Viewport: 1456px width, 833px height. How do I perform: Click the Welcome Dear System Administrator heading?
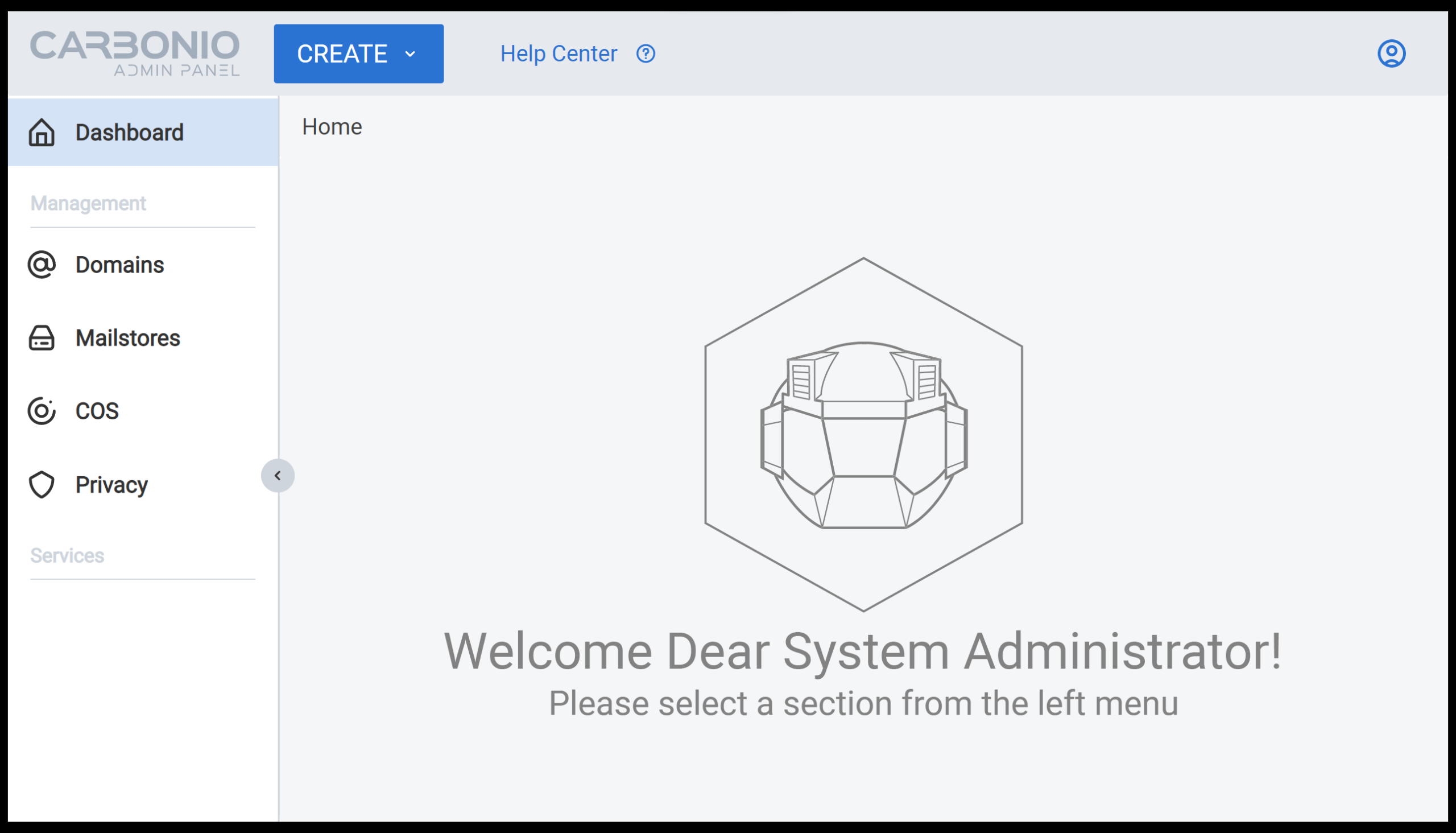tap(863, 651)
